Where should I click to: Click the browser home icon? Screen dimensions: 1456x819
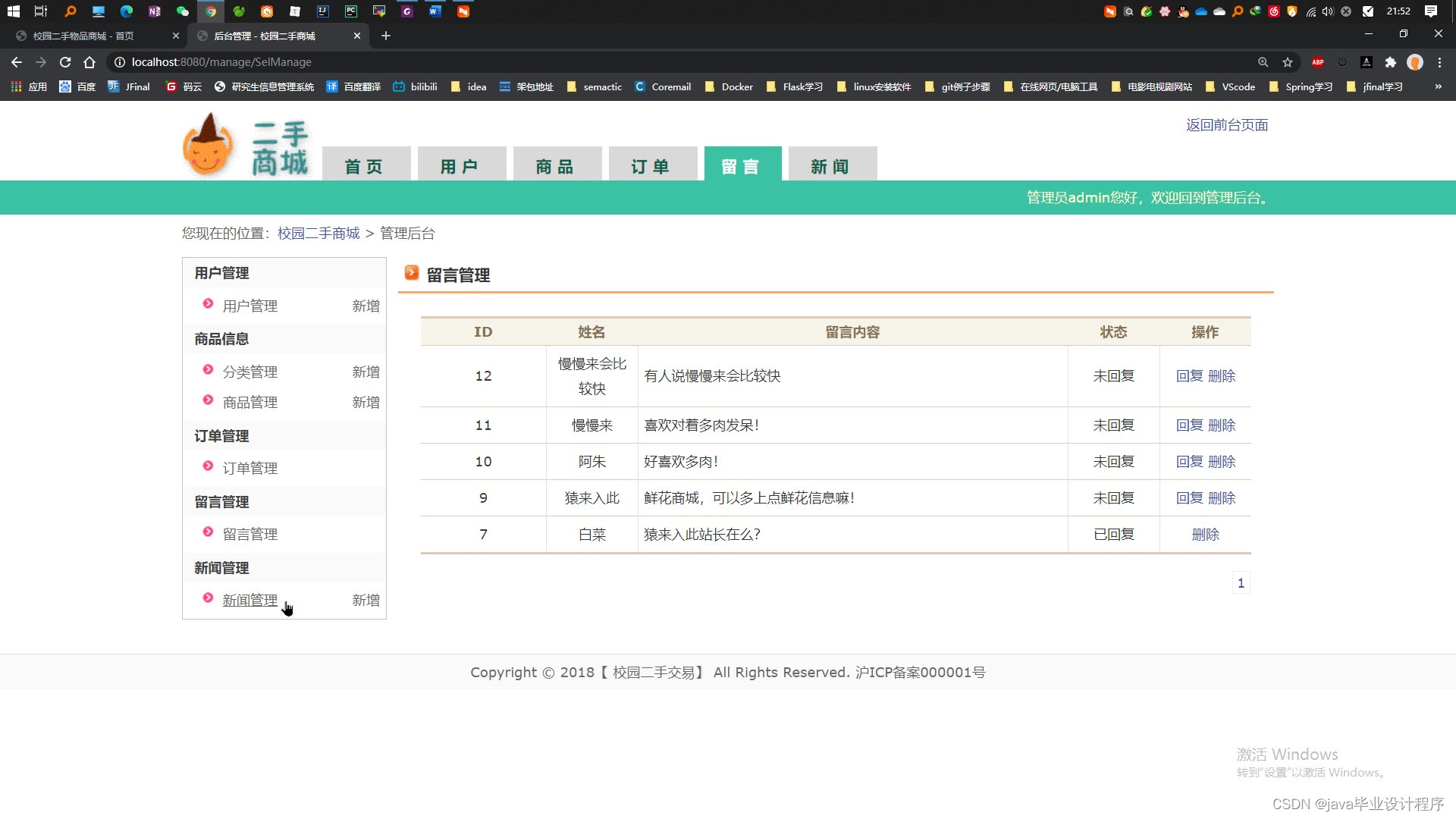[x=90, y=62]
